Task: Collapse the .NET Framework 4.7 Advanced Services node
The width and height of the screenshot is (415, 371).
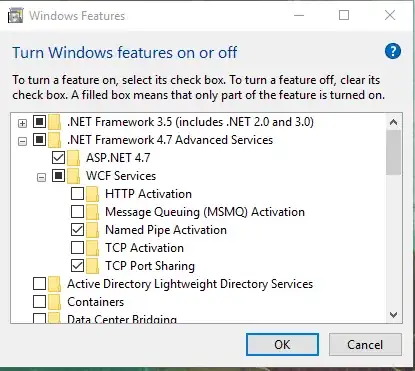Action: pos(22,141)
